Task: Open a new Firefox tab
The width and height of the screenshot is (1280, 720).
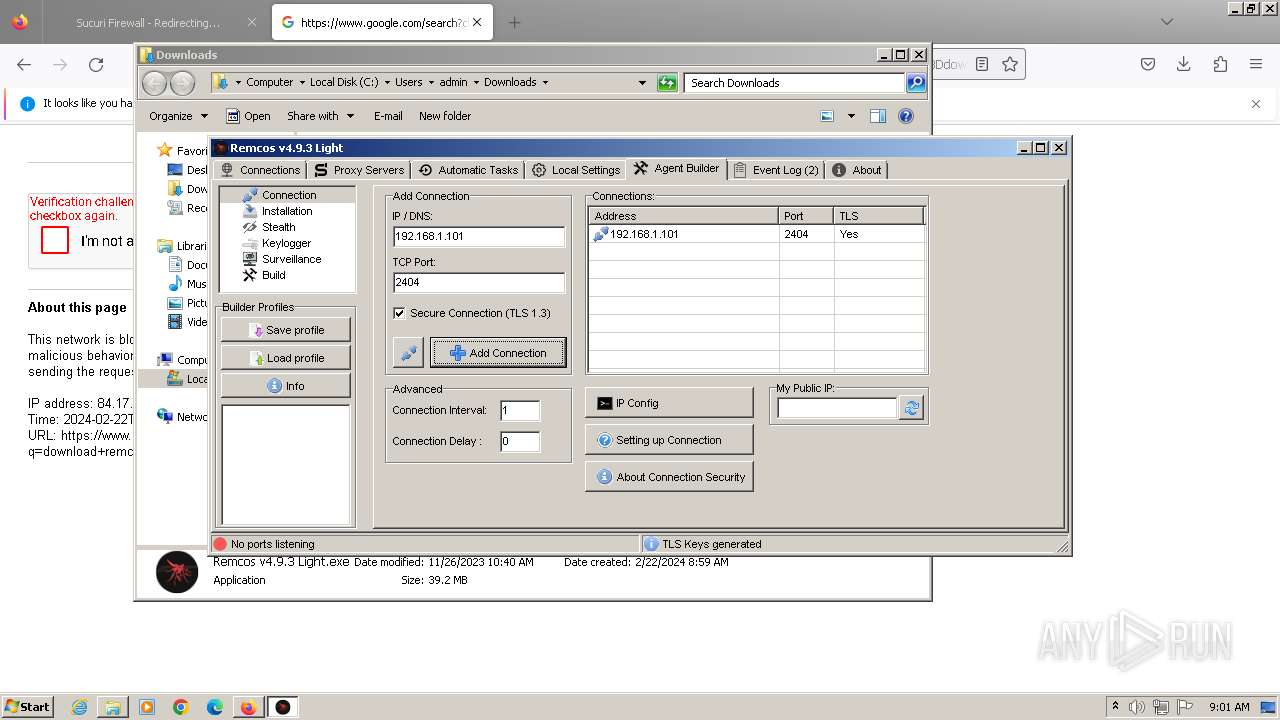Action: click(514, 22)
